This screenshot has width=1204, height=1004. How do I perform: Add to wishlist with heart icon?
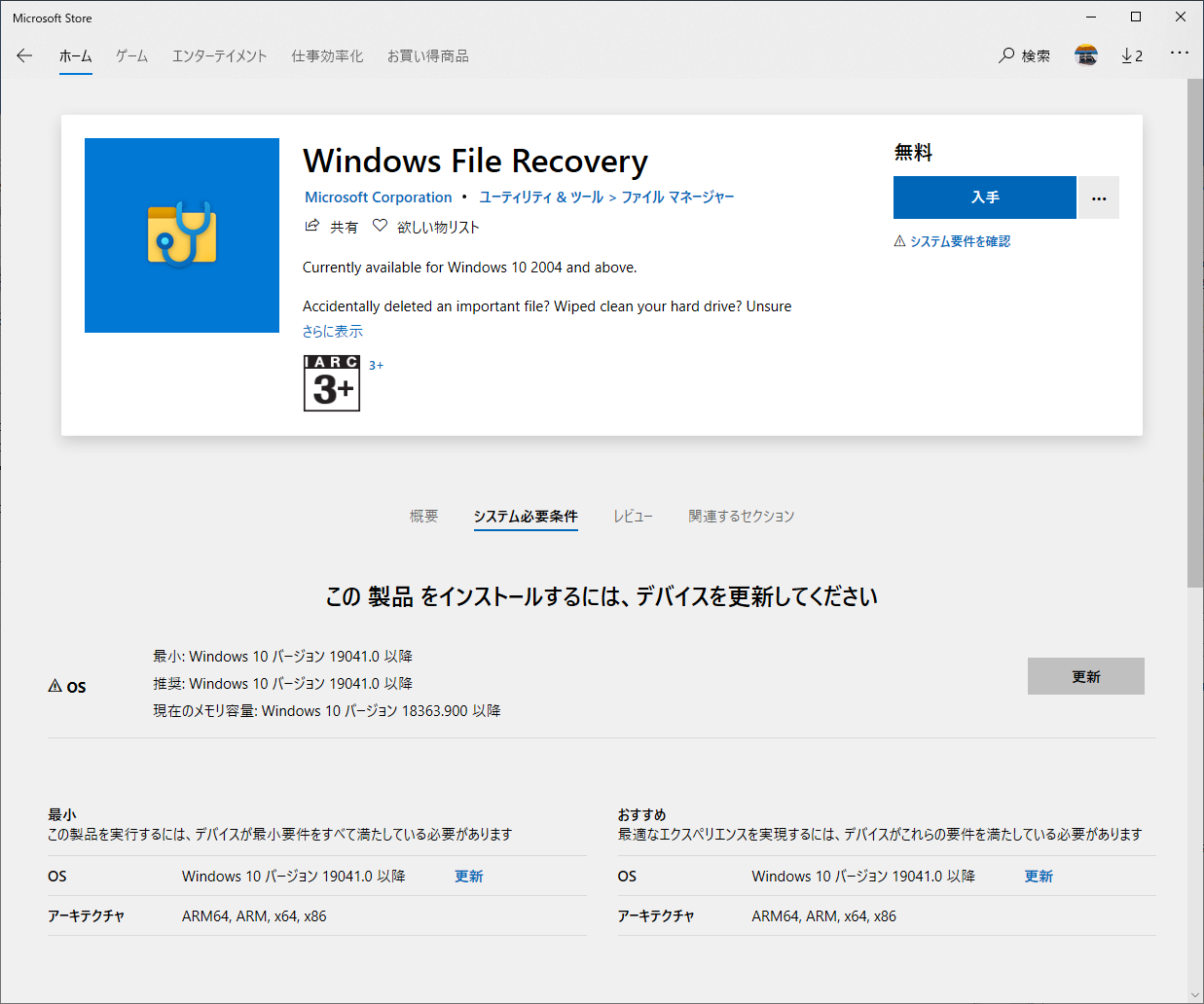[381, 226]
